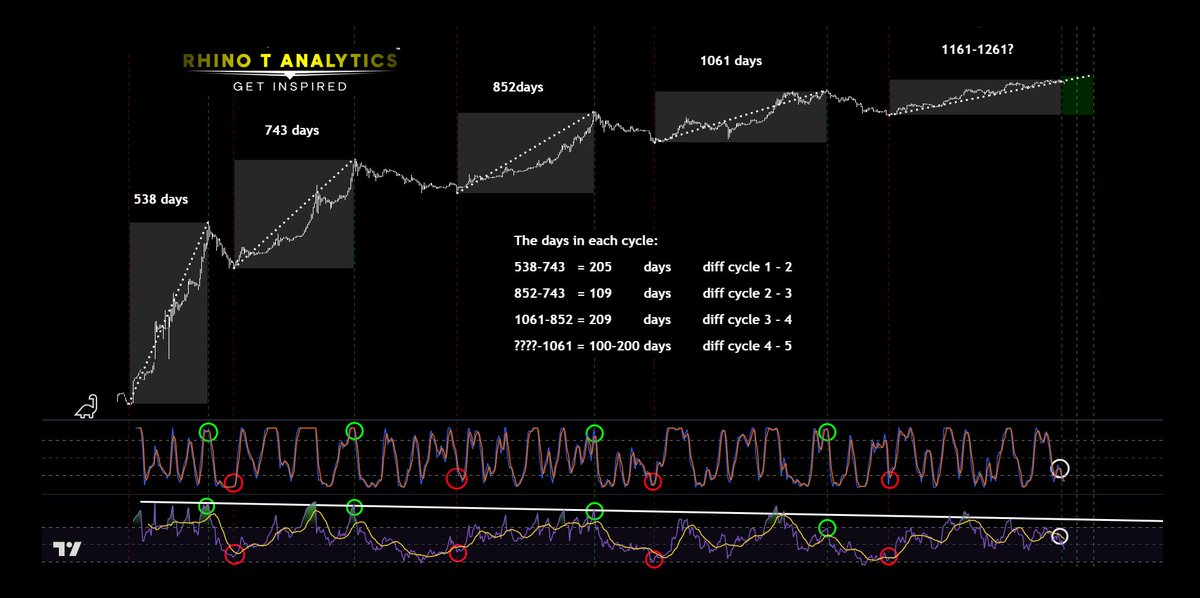This screenshot has width=1200, height=598.
Task: Click the red circle marker in the MACD panel
Action: coord(235,555)
